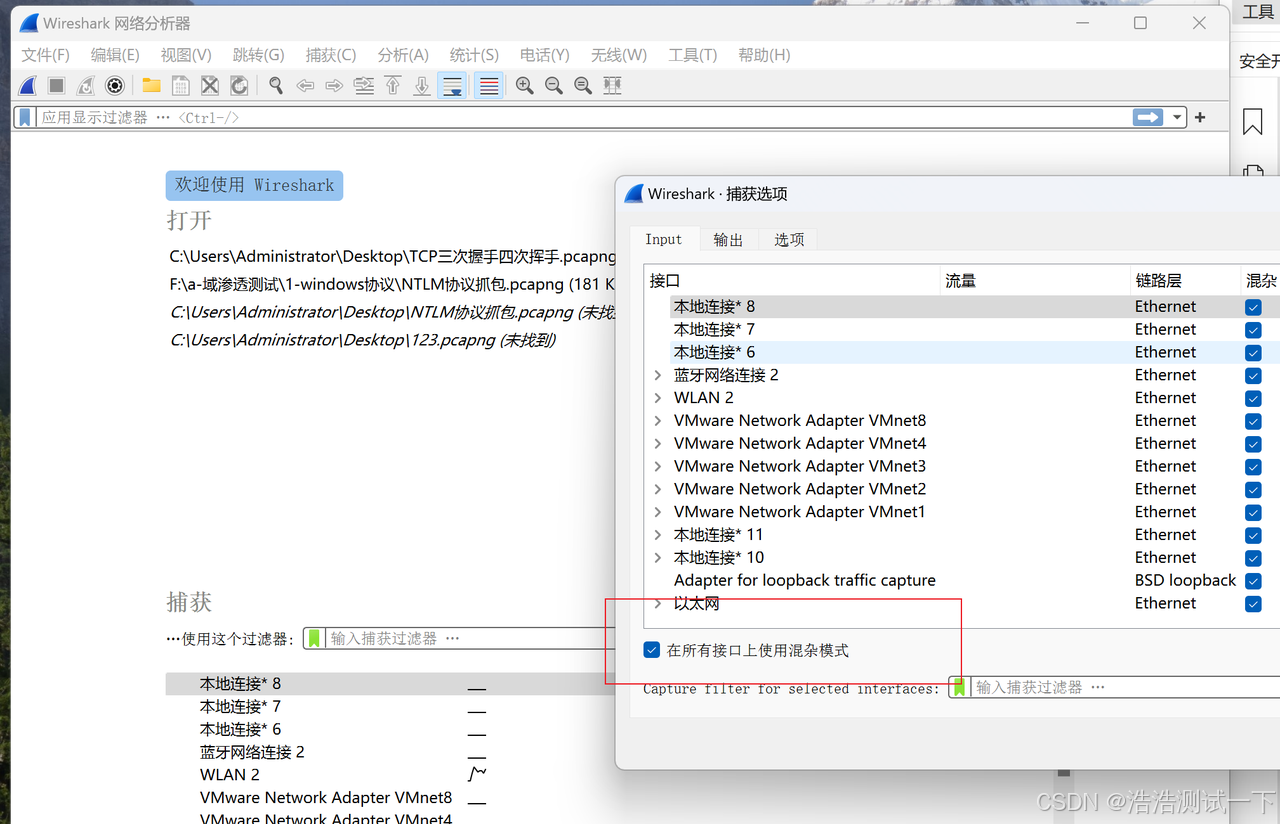Add filter button with plus icon

pyautogui.click(x=1200, y=117)
